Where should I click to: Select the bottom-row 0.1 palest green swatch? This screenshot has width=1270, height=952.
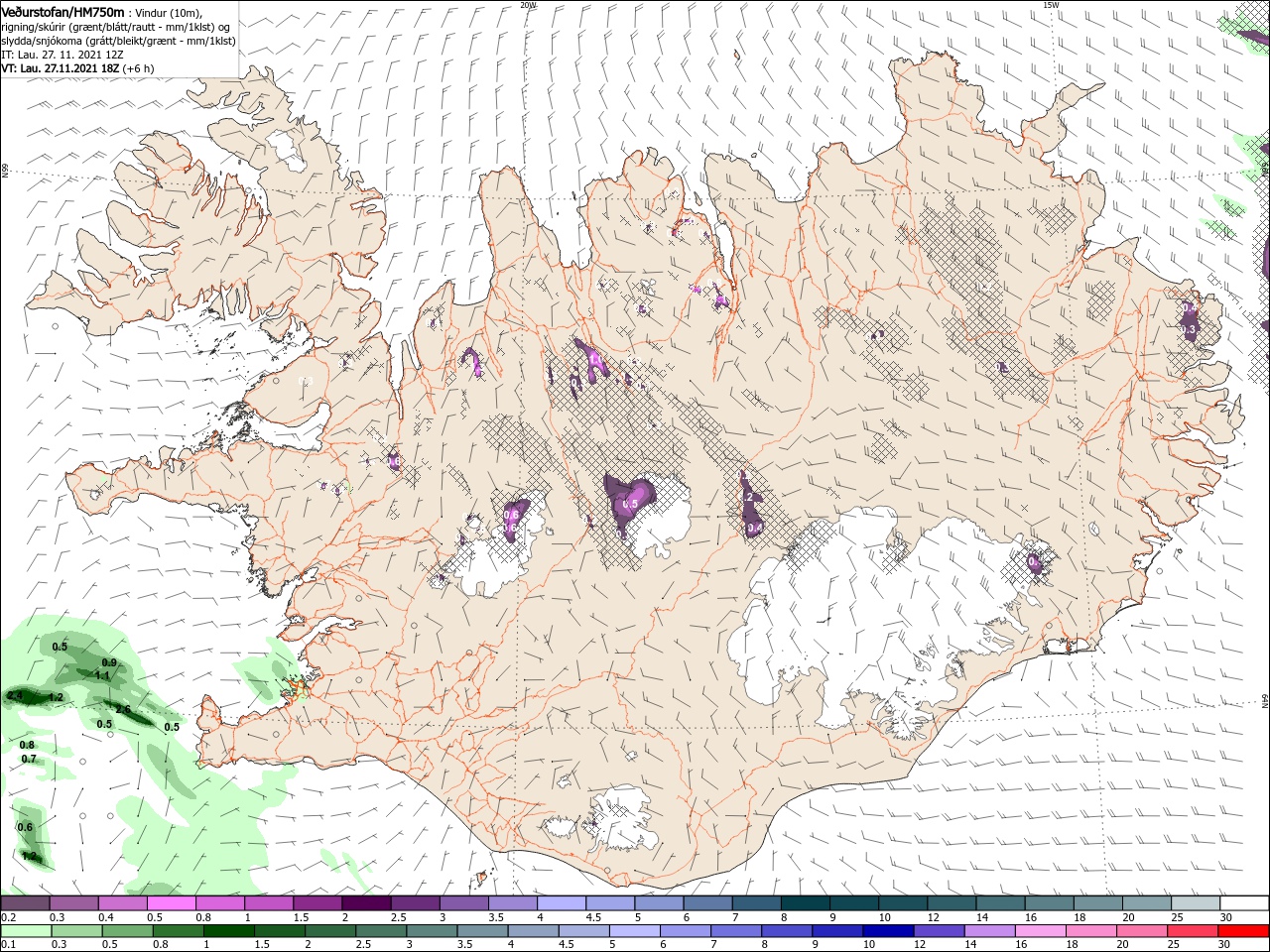coord(27,931)
